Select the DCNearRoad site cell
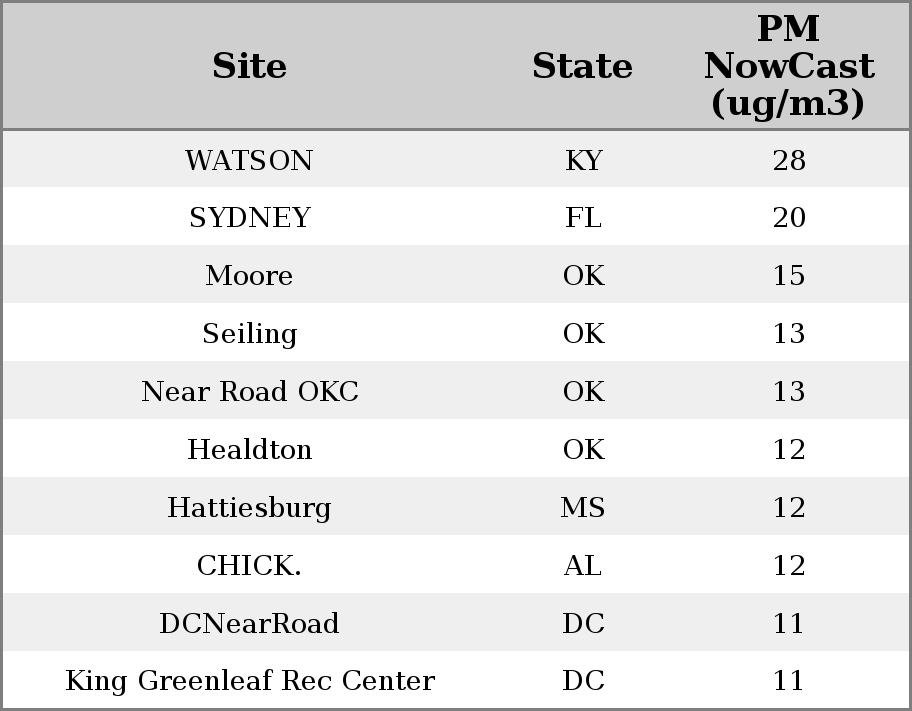912x711 pixels. click(x=249, y=624)
